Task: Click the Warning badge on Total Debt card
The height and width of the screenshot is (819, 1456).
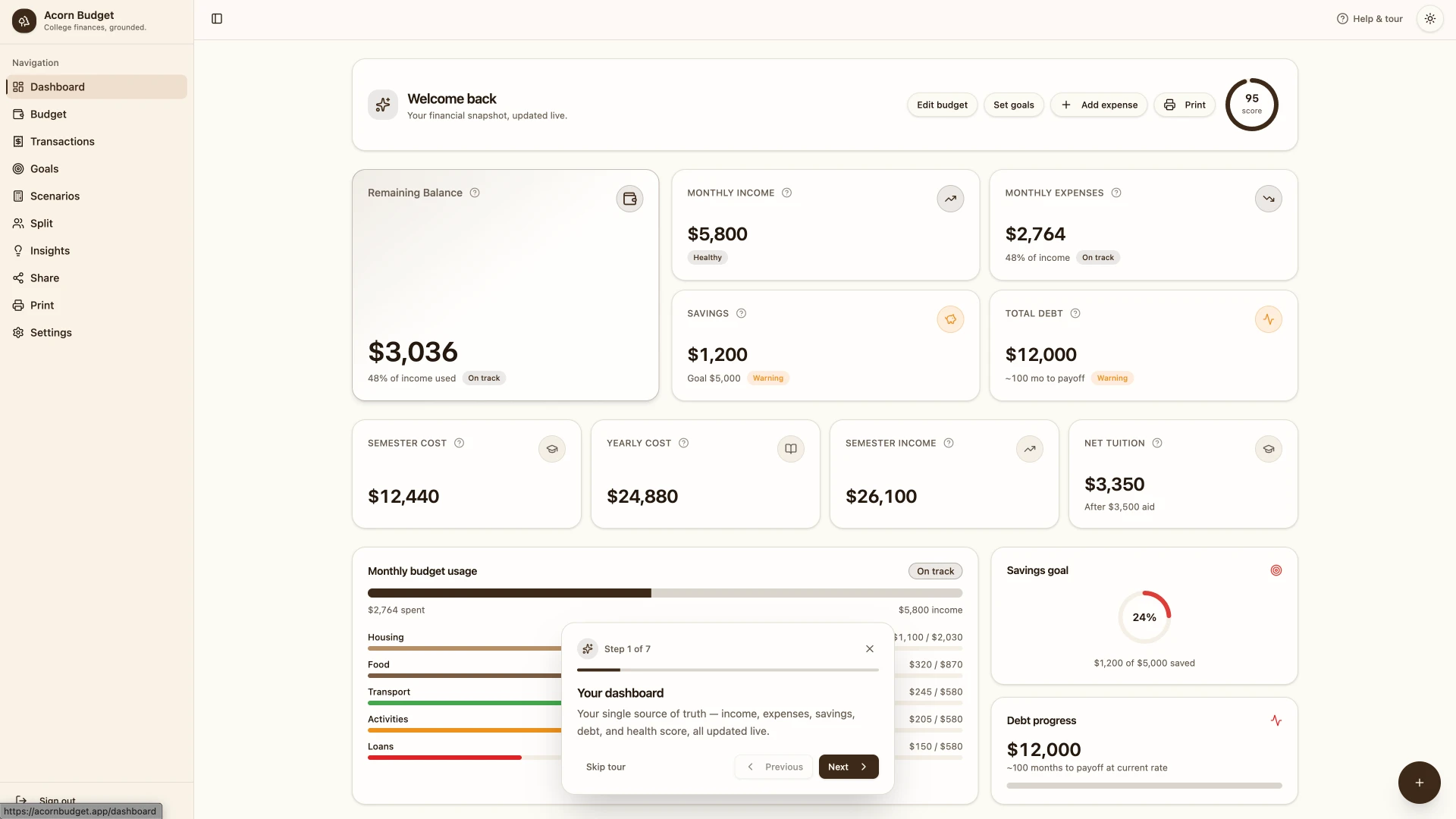Action: click(x=1112, y=378)
